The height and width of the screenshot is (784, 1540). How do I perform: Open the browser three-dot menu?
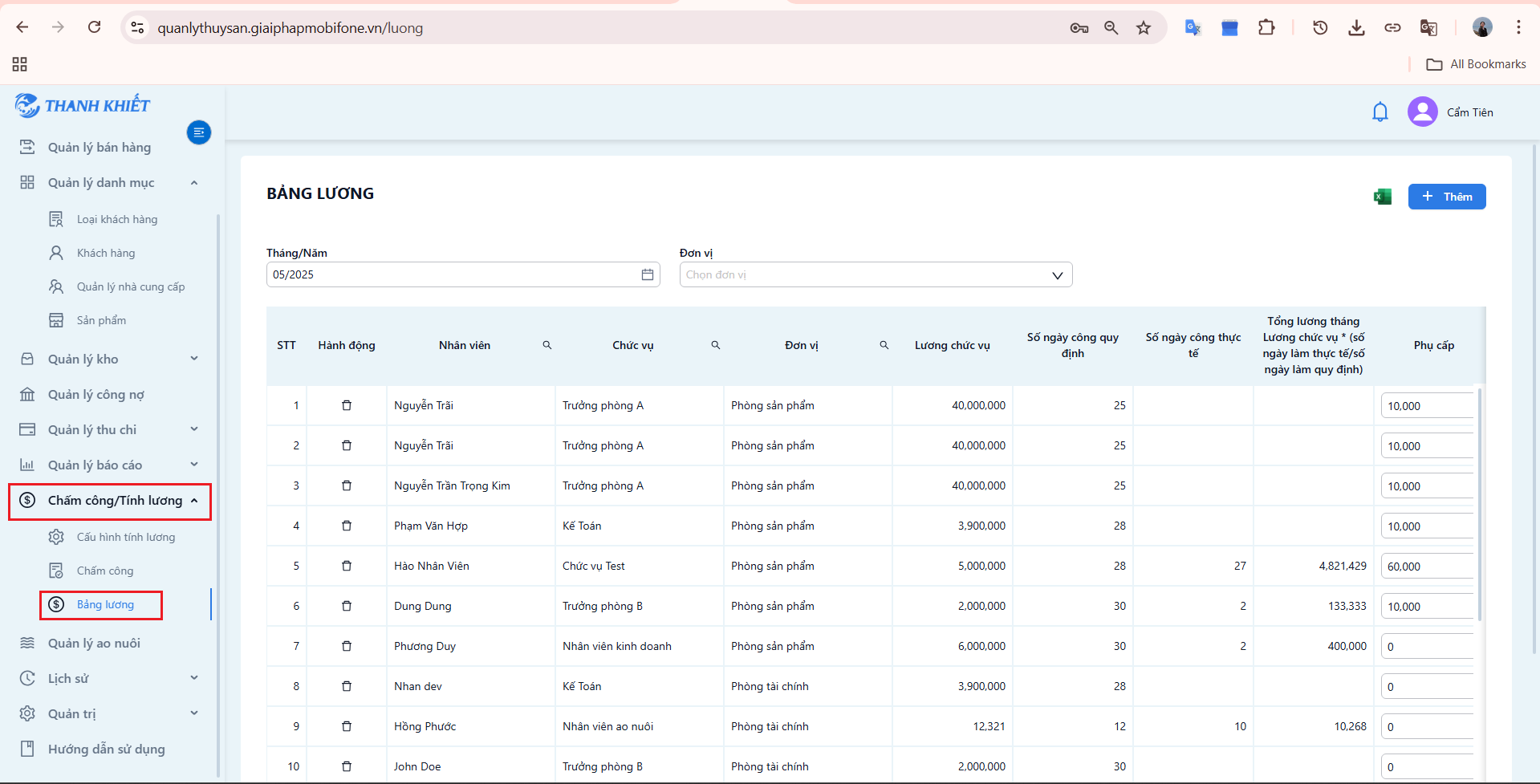pyautogui.click(x=1518, y=27)
